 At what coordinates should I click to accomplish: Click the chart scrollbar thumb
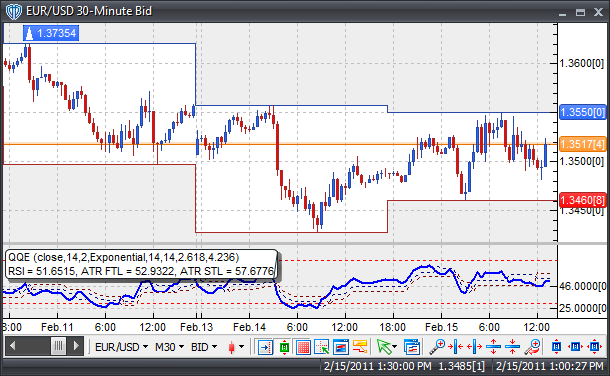[58, 346]
